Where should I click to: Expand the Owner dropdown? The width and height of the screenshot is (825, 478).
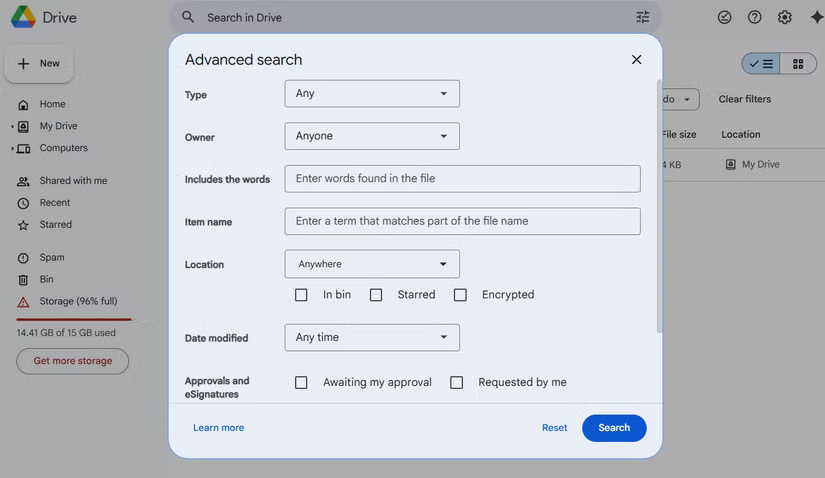[x=372, y=136]
